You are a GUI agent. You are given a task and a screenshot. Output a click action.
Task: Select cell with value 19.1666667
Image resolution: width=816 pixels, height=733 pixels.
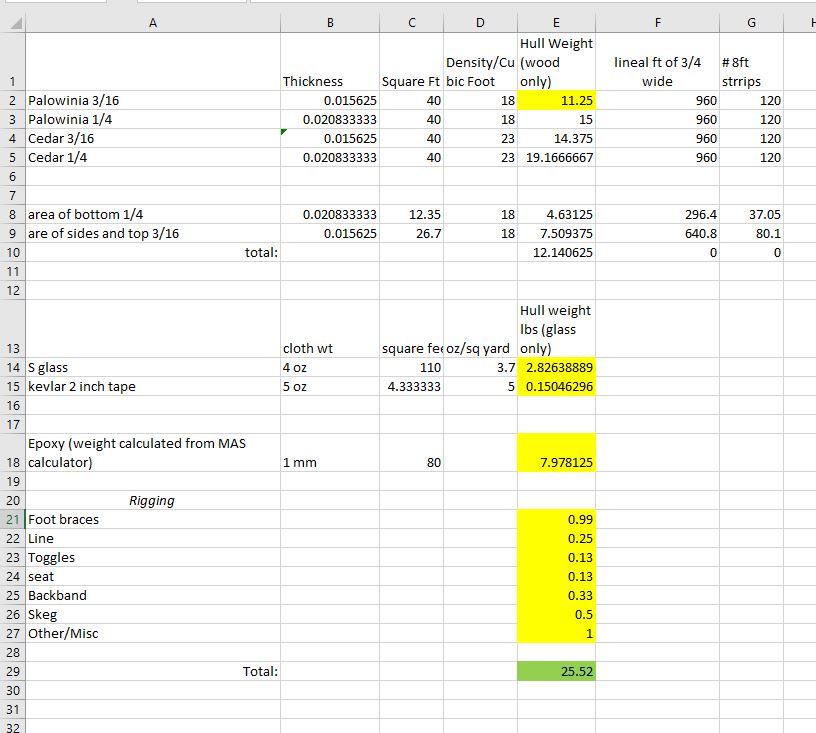pos(556,157)
